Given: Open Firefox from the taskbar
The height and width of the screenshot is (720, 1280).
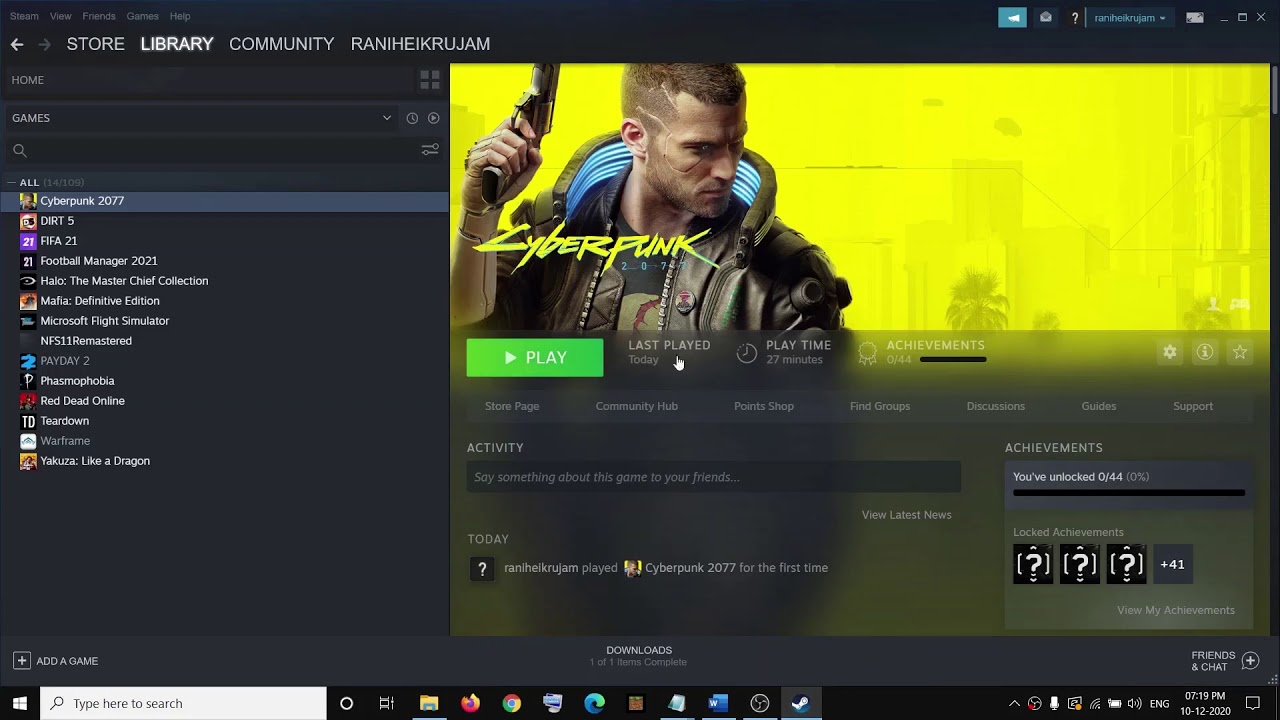Looking at the screenshot, I should pyautogui.click(x=470, y=703).
